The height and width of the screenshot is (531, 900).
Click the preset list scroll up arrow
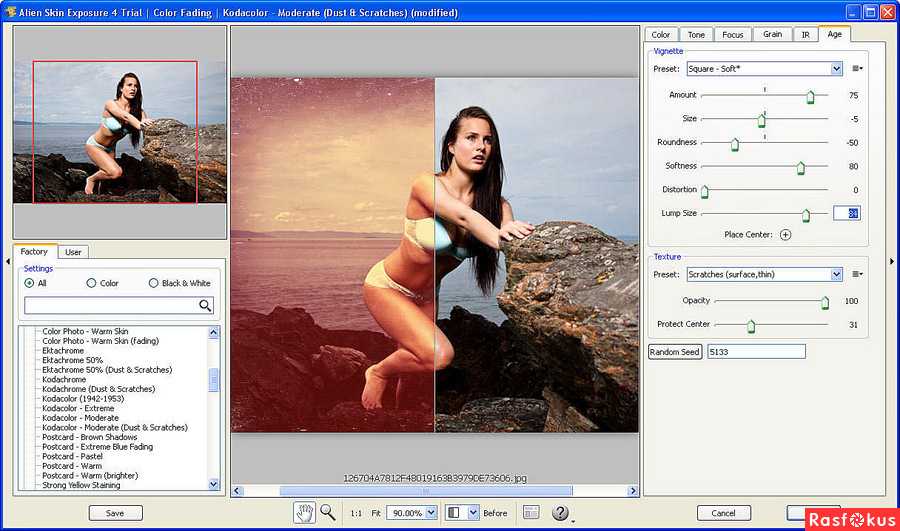click(214, 332)
